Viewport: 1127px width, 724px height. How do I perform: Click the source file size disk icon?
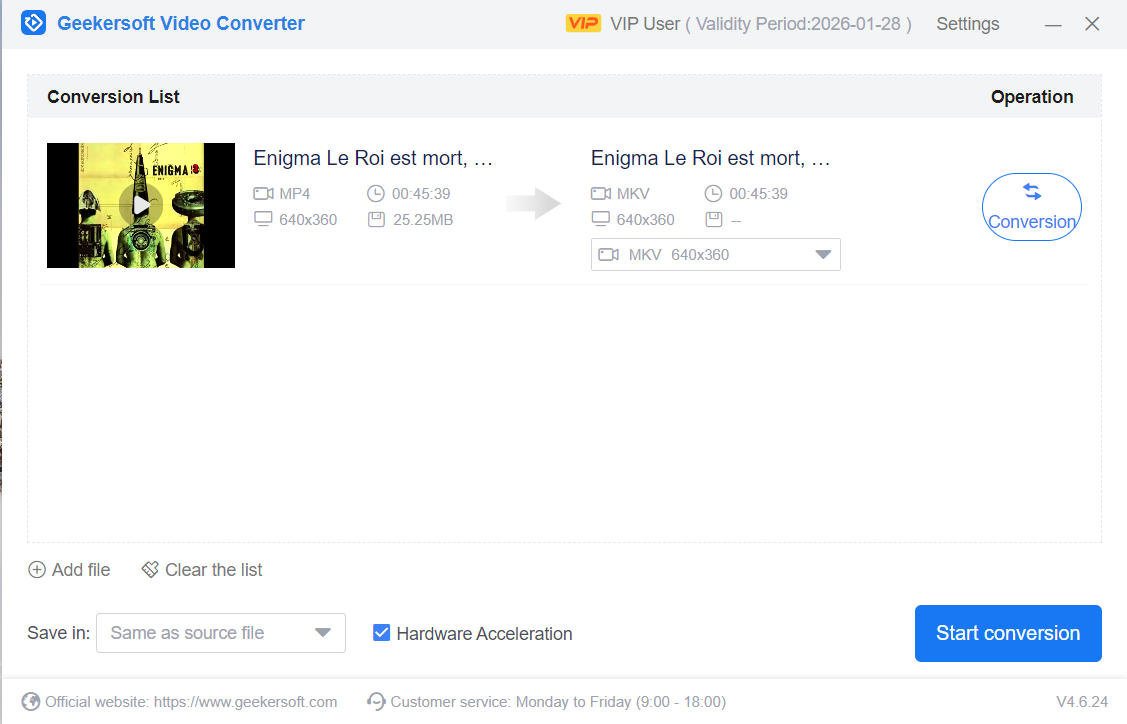point(376,219)
